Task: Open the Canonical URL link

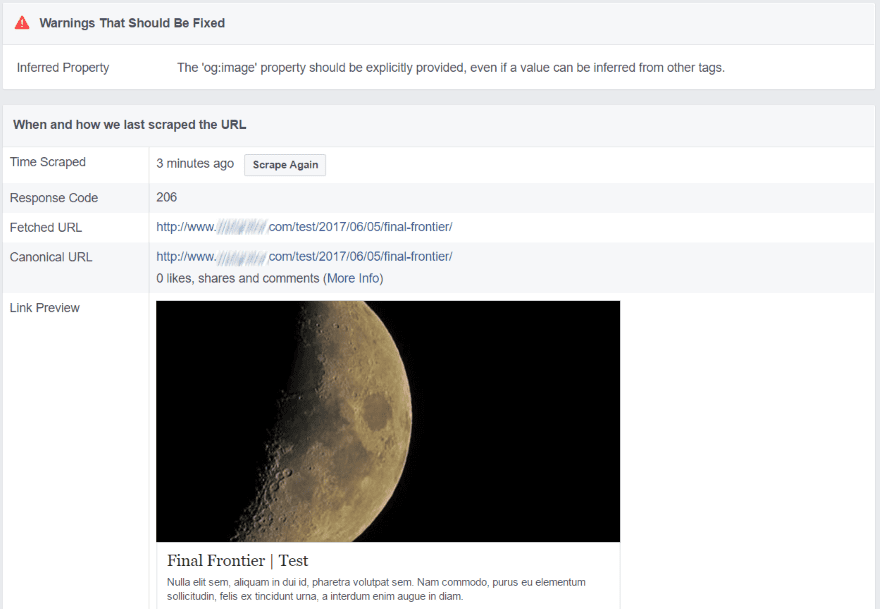Action: [x=303, y=256]
